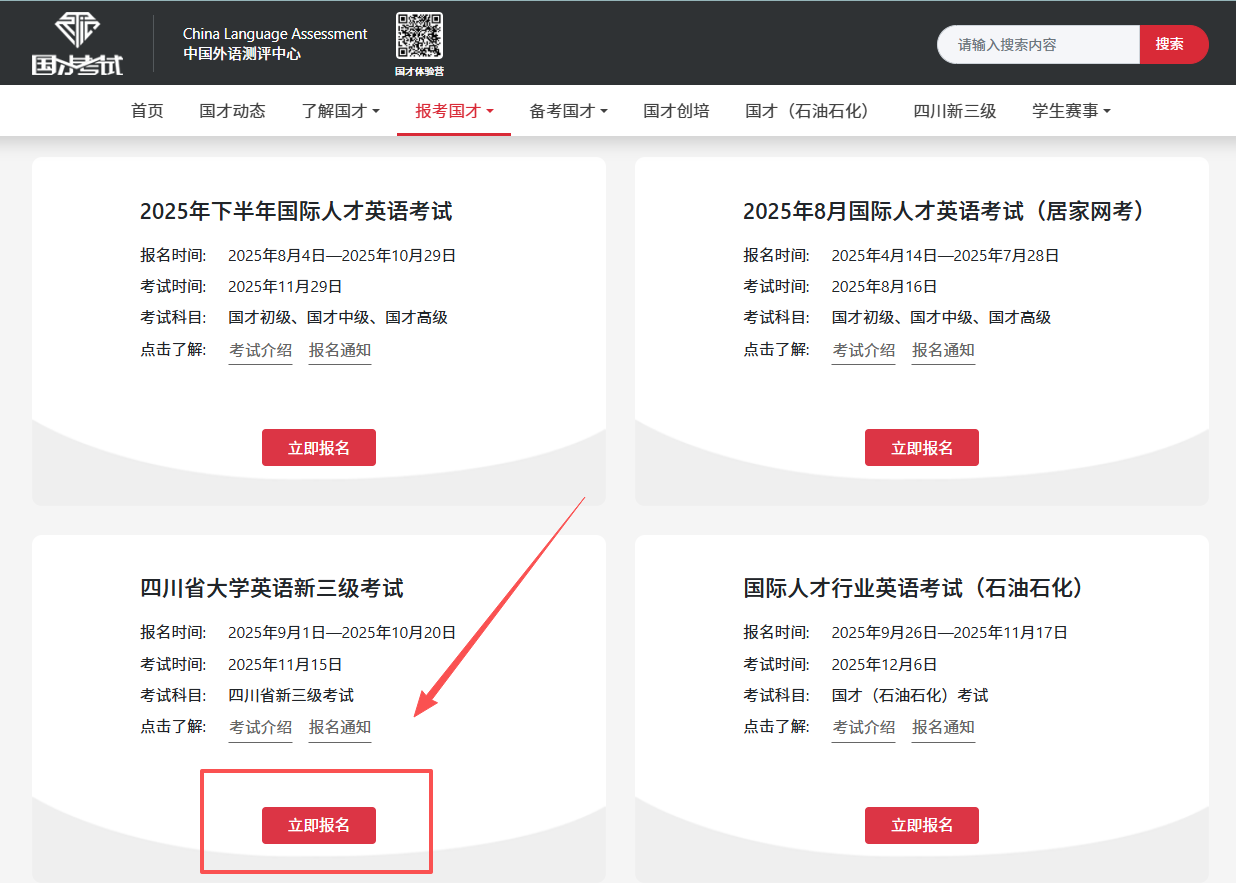This screenshot has width=1236, height=883.
Task: Go to 国才动态 section
Action: (x=232, y=110)
